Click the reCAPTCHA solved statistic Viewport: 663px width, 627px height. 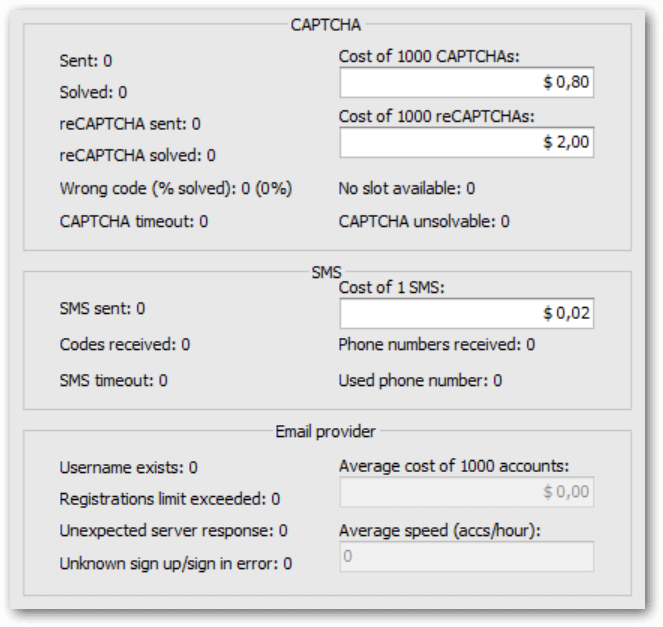pos(137,156)
